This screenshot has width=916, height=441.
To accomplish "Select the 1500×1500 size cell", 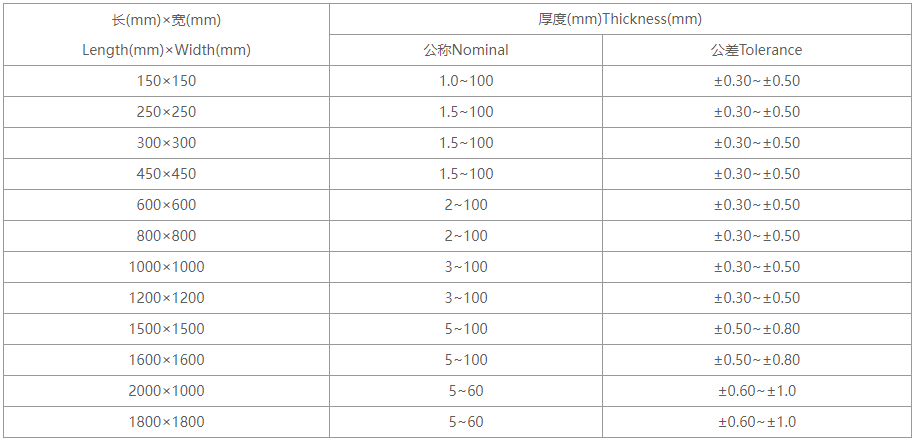I will click(166, 329).
